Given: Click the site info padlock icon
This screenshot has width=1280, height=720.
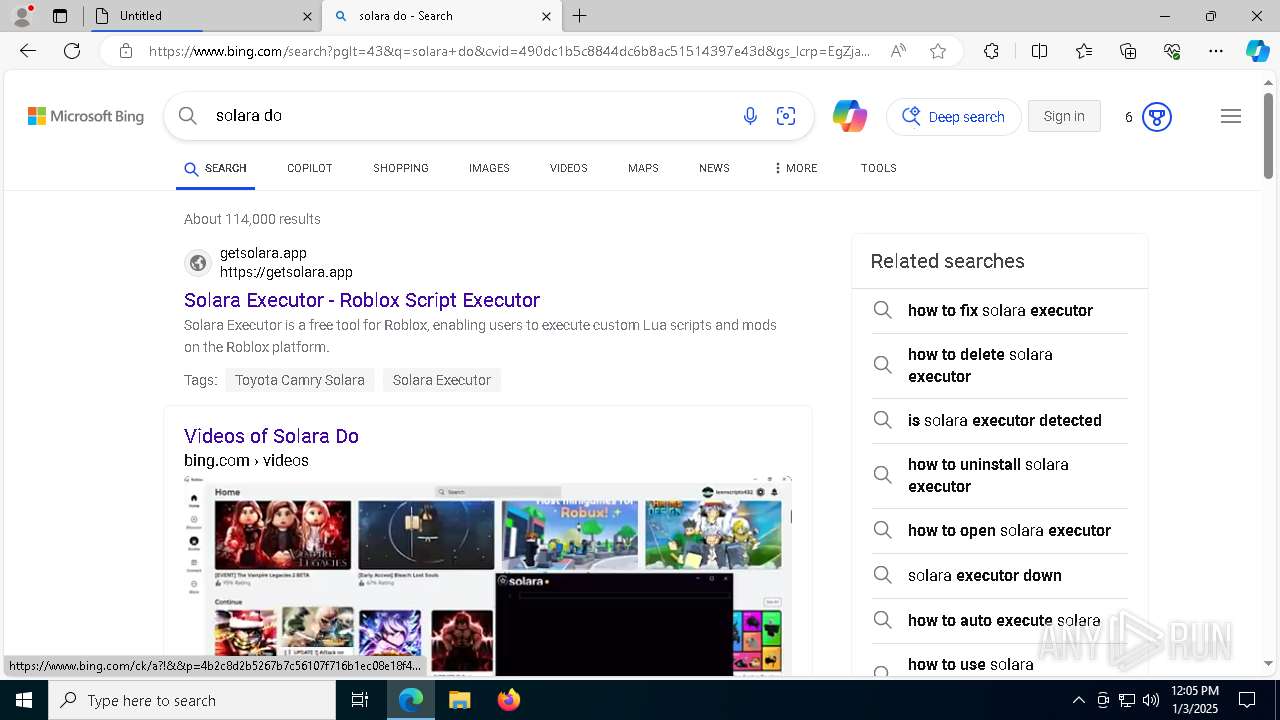Looking at the screenshot, I should [126, 51].
